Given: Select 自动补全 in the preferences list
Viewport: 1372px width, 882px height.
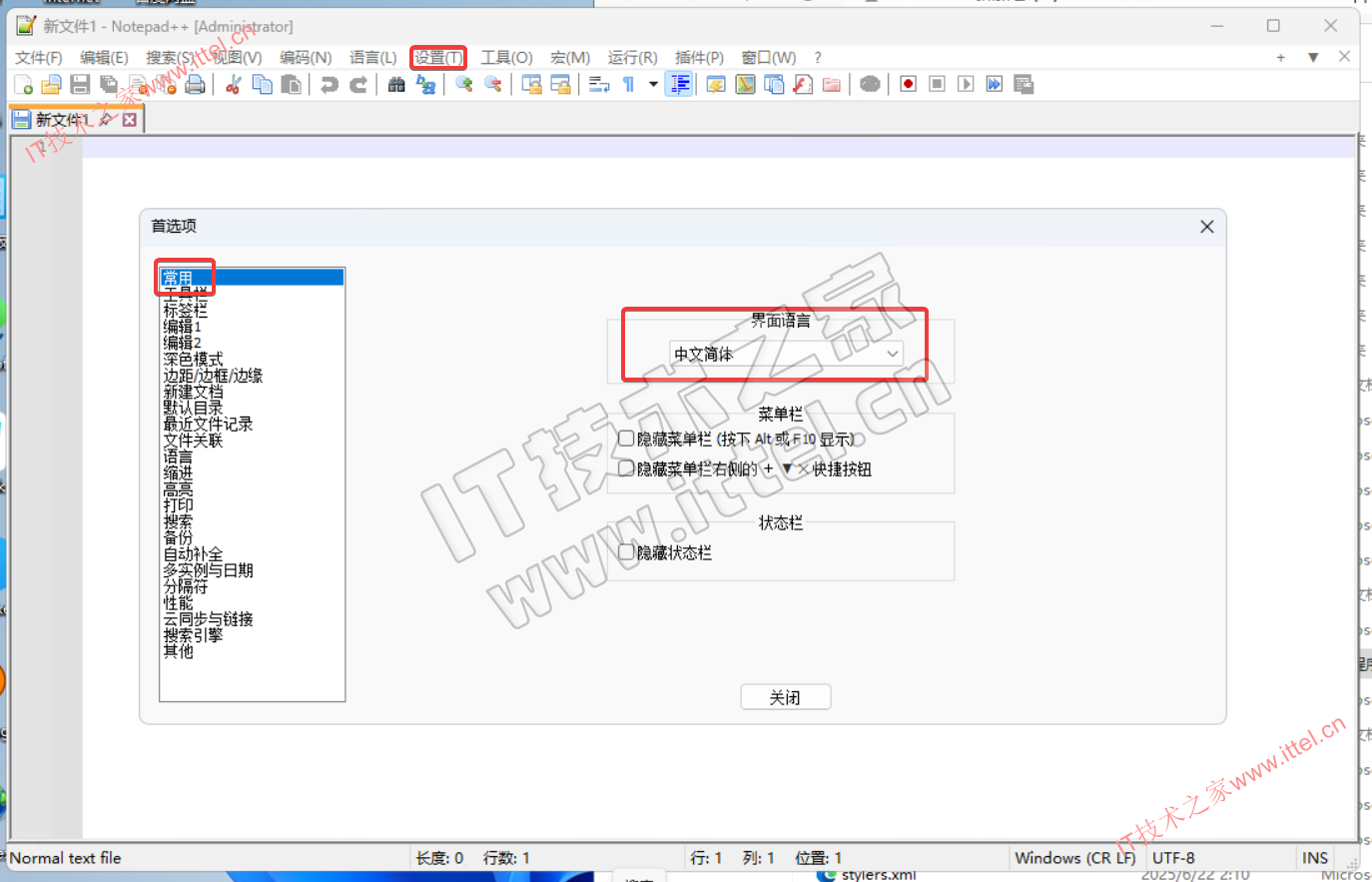Looking at the screenshot, I should pos(194,553).
